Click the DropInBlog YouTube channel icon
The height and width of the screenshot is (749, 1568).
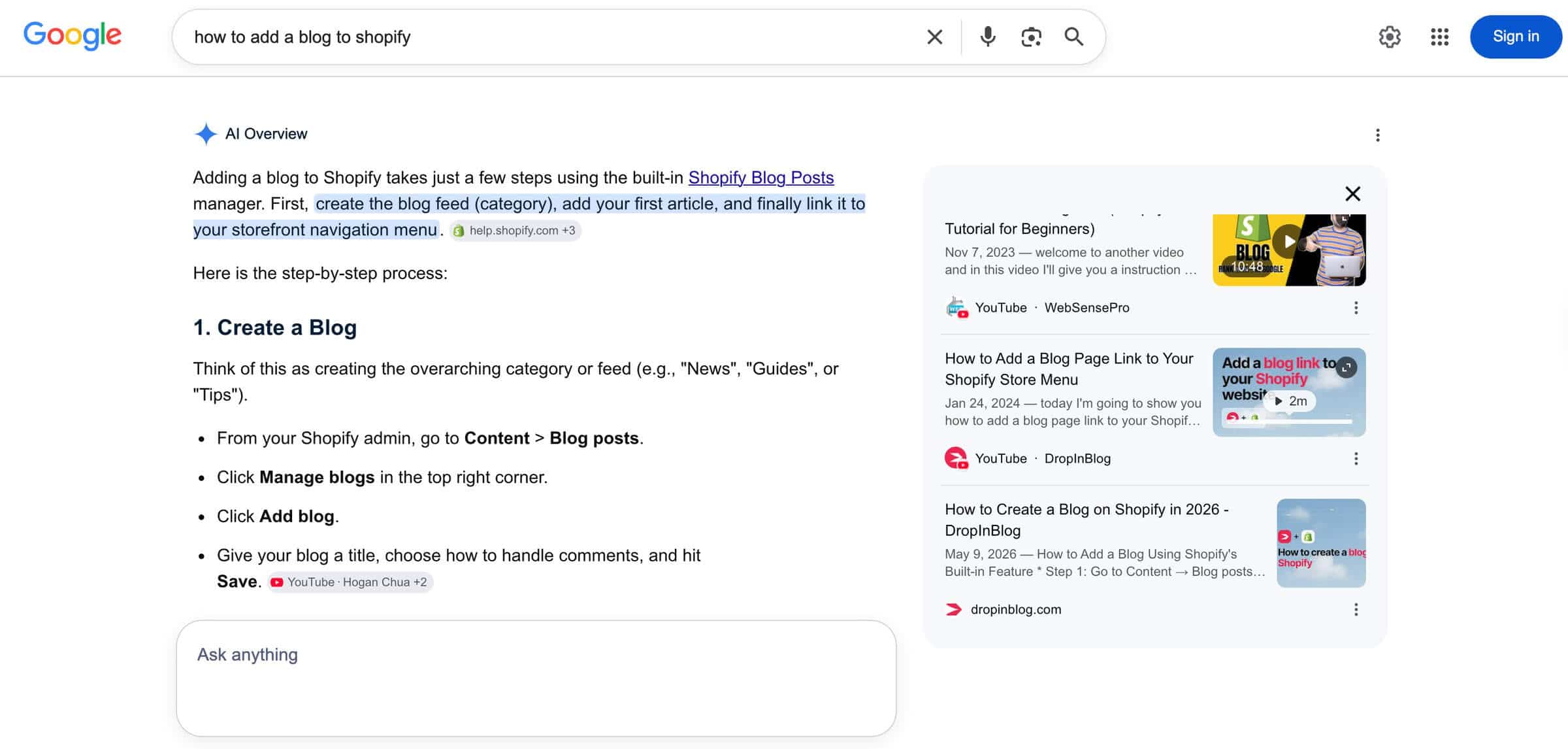point(956,458)
